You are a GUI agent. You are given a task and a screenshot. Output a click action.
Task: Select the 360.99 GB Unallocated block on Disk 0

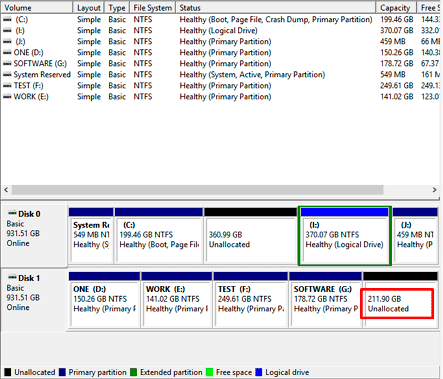pyautogui.click(x=251, y=236)
